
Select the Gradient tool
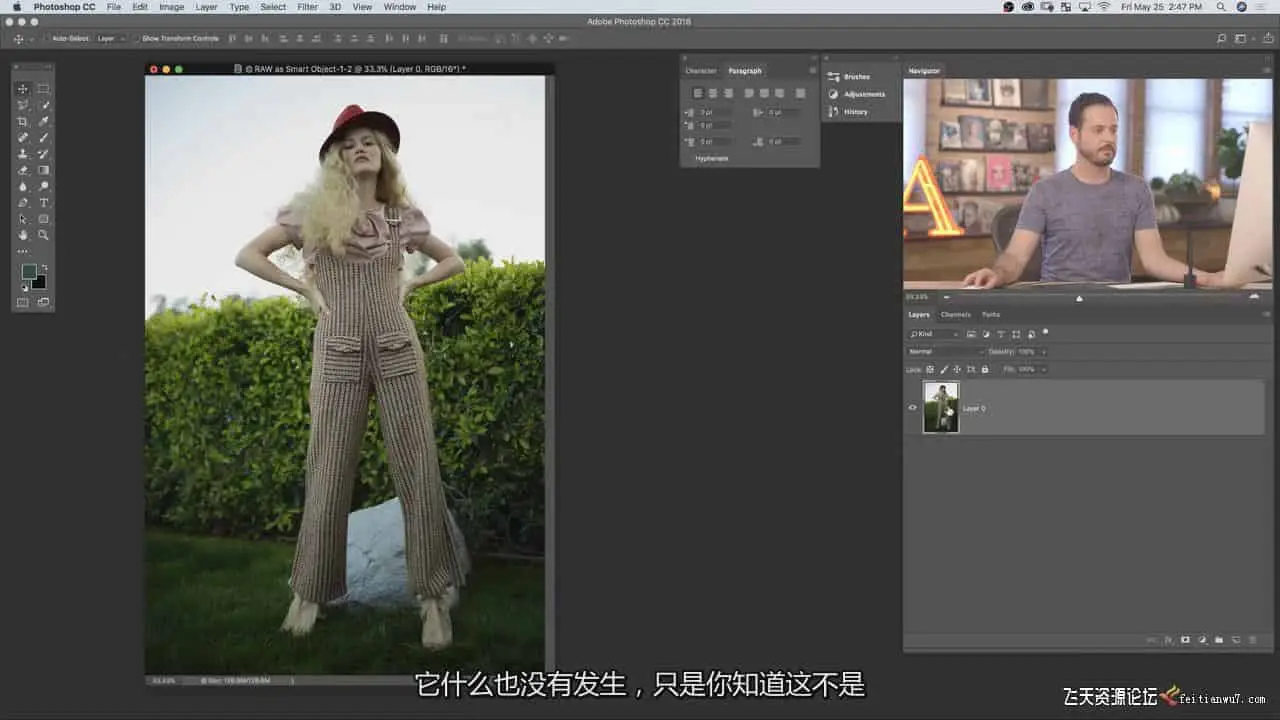tap(44, 170)
